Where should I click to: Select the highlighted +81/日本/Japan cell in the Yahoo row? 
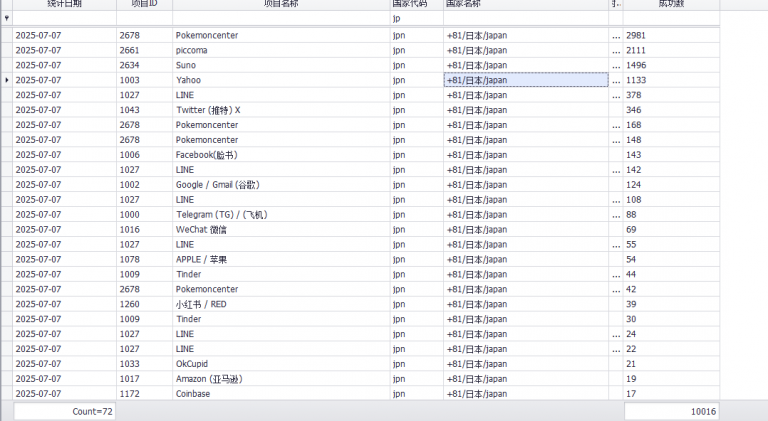(526, 80)
